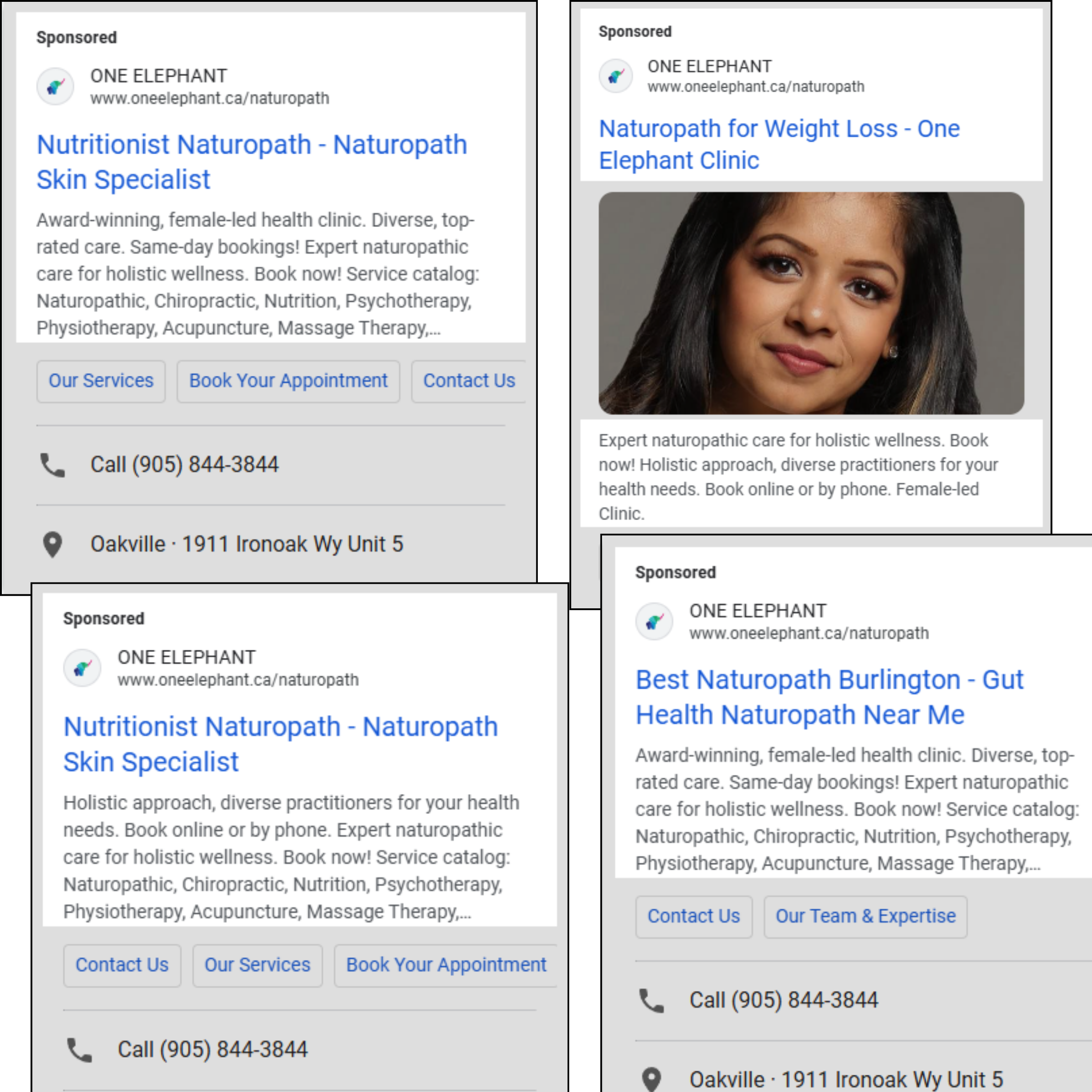Click phone icon in top-left ad
Image resolution: width=1092 pixels, height=1092 pixels.
(53, 465)
